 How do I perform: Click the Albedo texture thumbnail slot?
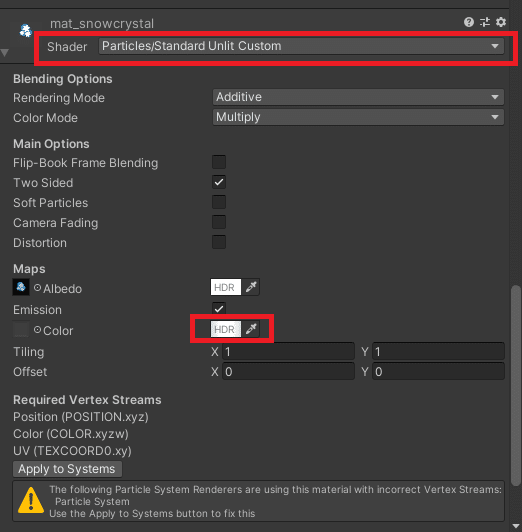[21, 287]
